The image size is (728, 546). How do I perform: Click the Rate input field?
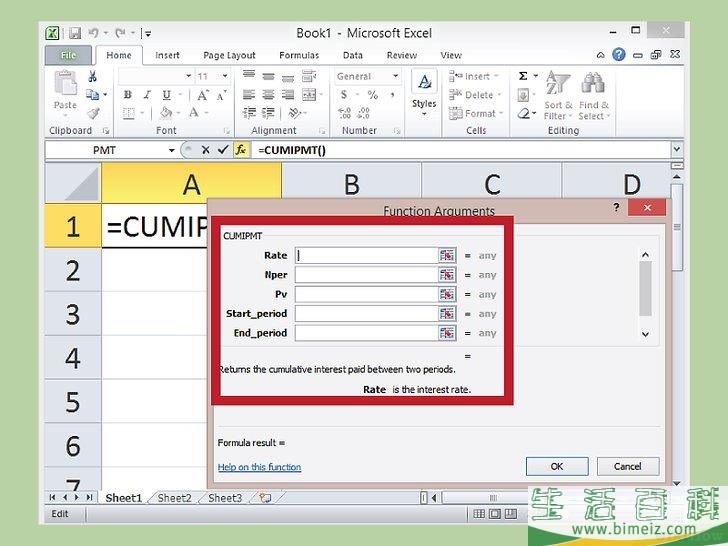click(366, 255)
